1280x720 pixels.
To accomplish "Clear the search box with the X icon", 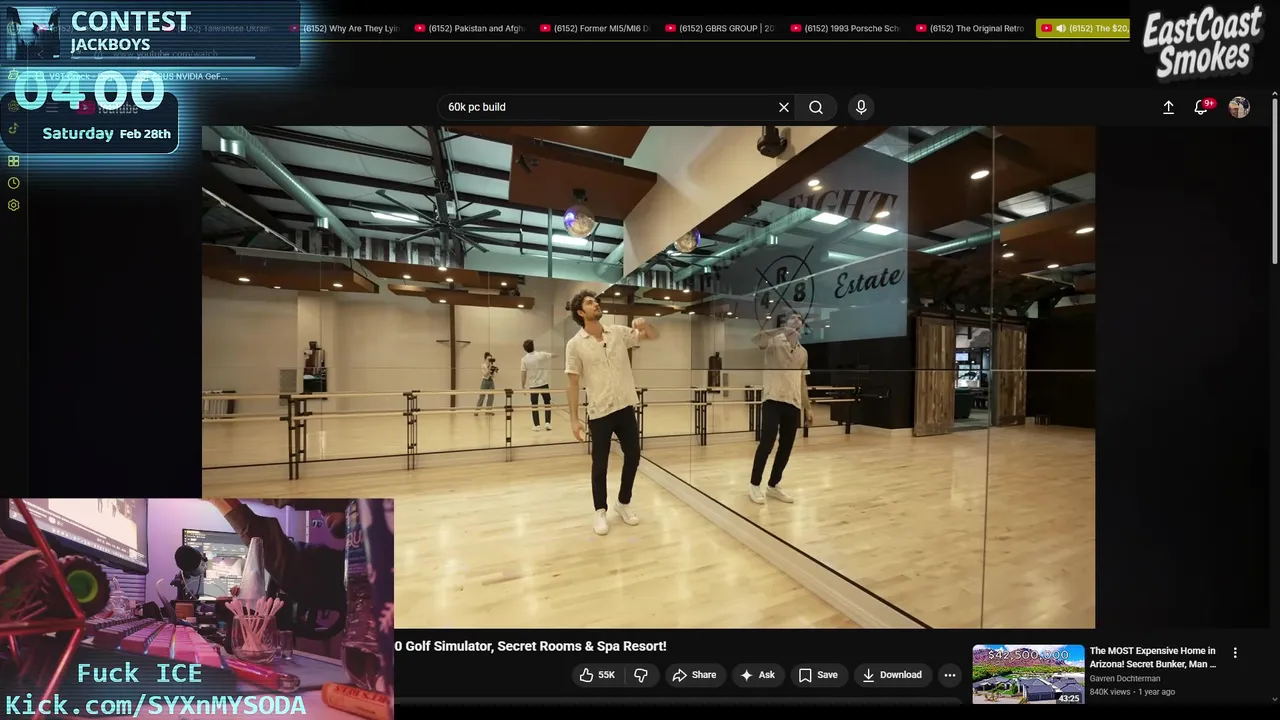I will coord(784,107).
